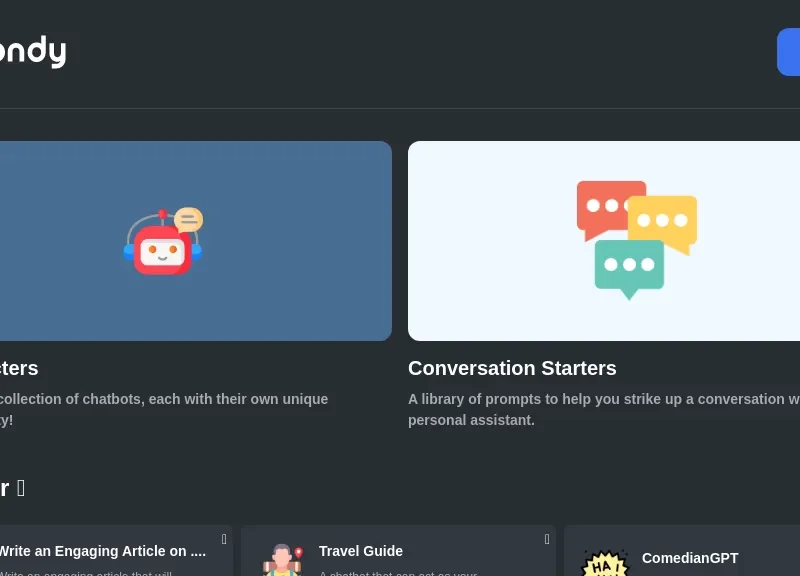
Task: Click the teal chat bubble illustration
Action: tap(628, 267)
